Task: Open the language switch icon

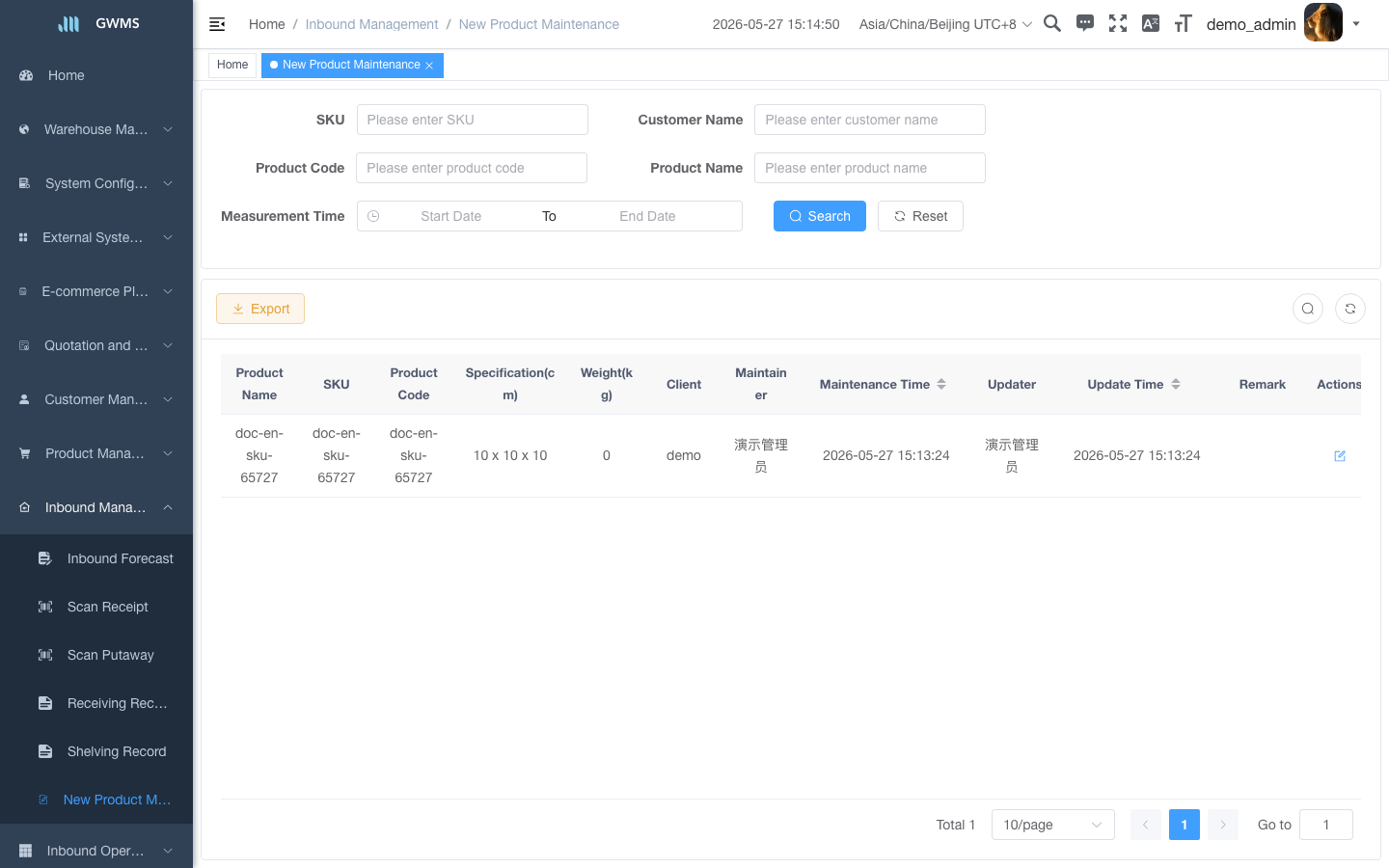Action: [1151, 23]
